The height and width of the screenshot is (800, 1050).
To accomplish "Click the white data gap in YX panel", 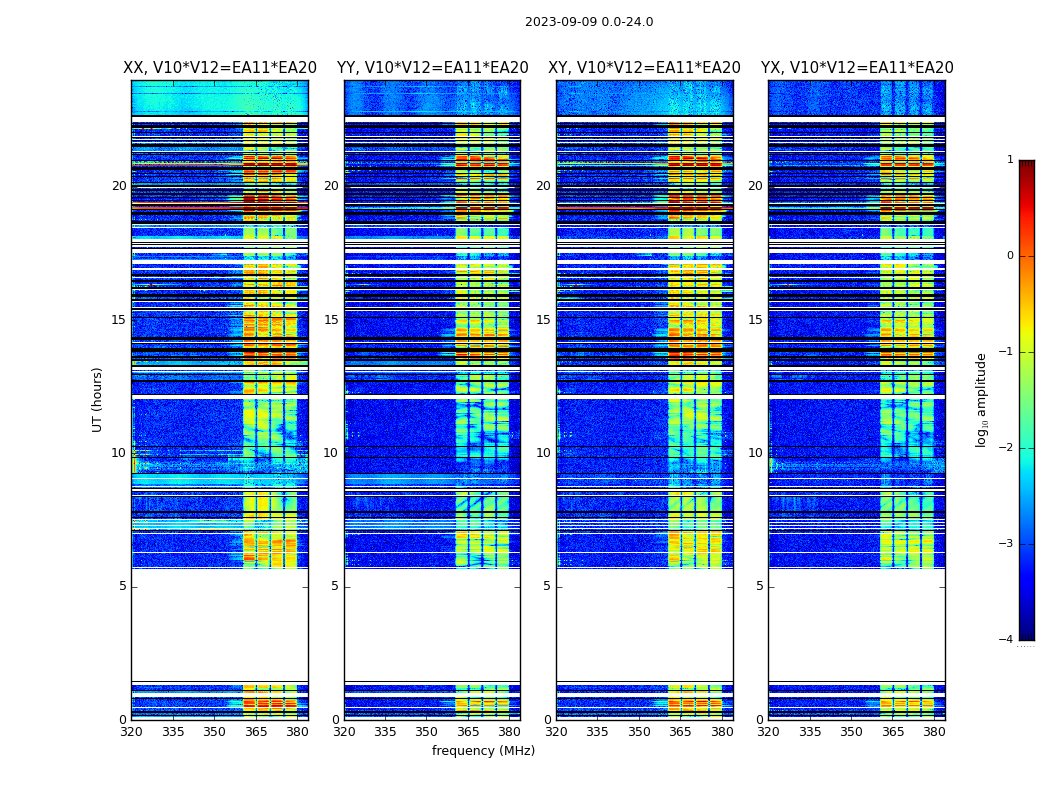I will pyautogui.click(x=857, y=625).
